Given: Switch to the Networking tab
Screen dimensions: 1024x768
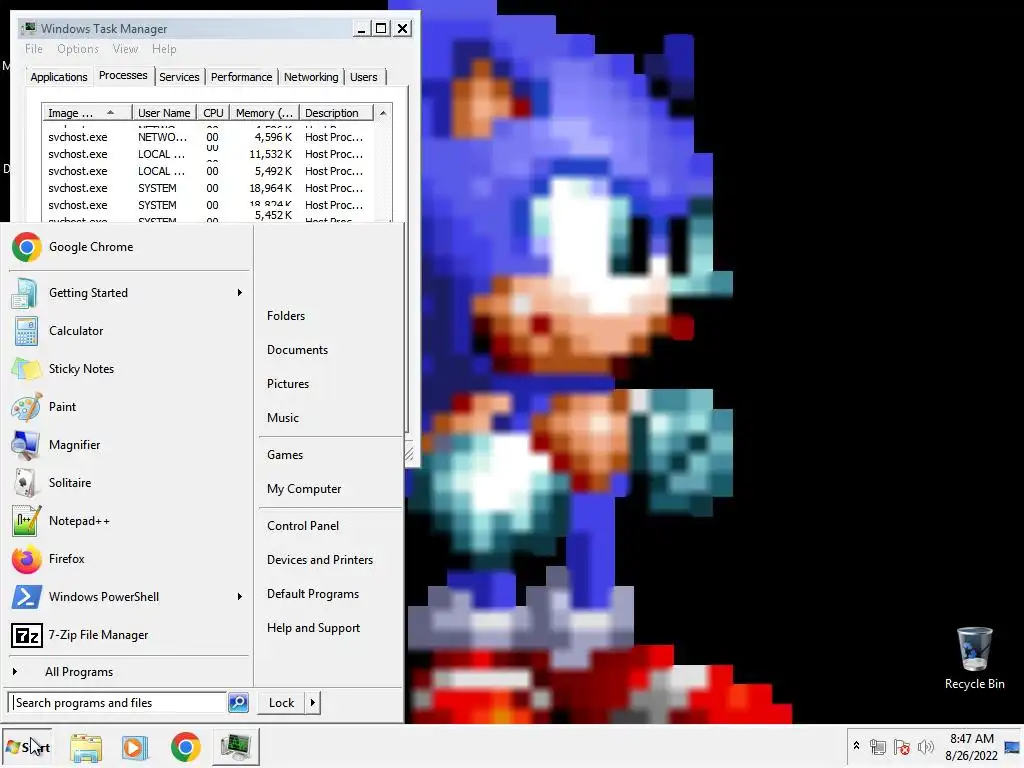Looking at the screenshot, I should (311, 77).
